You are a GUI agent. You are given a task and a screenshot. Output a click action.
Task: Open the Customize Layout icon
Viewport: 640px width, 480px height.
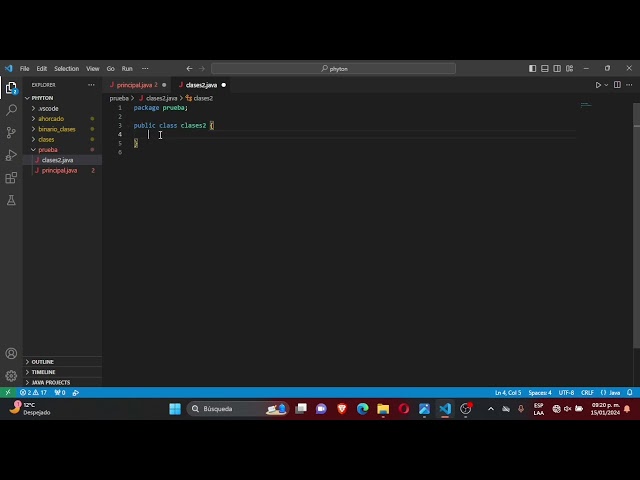(569, 69)
